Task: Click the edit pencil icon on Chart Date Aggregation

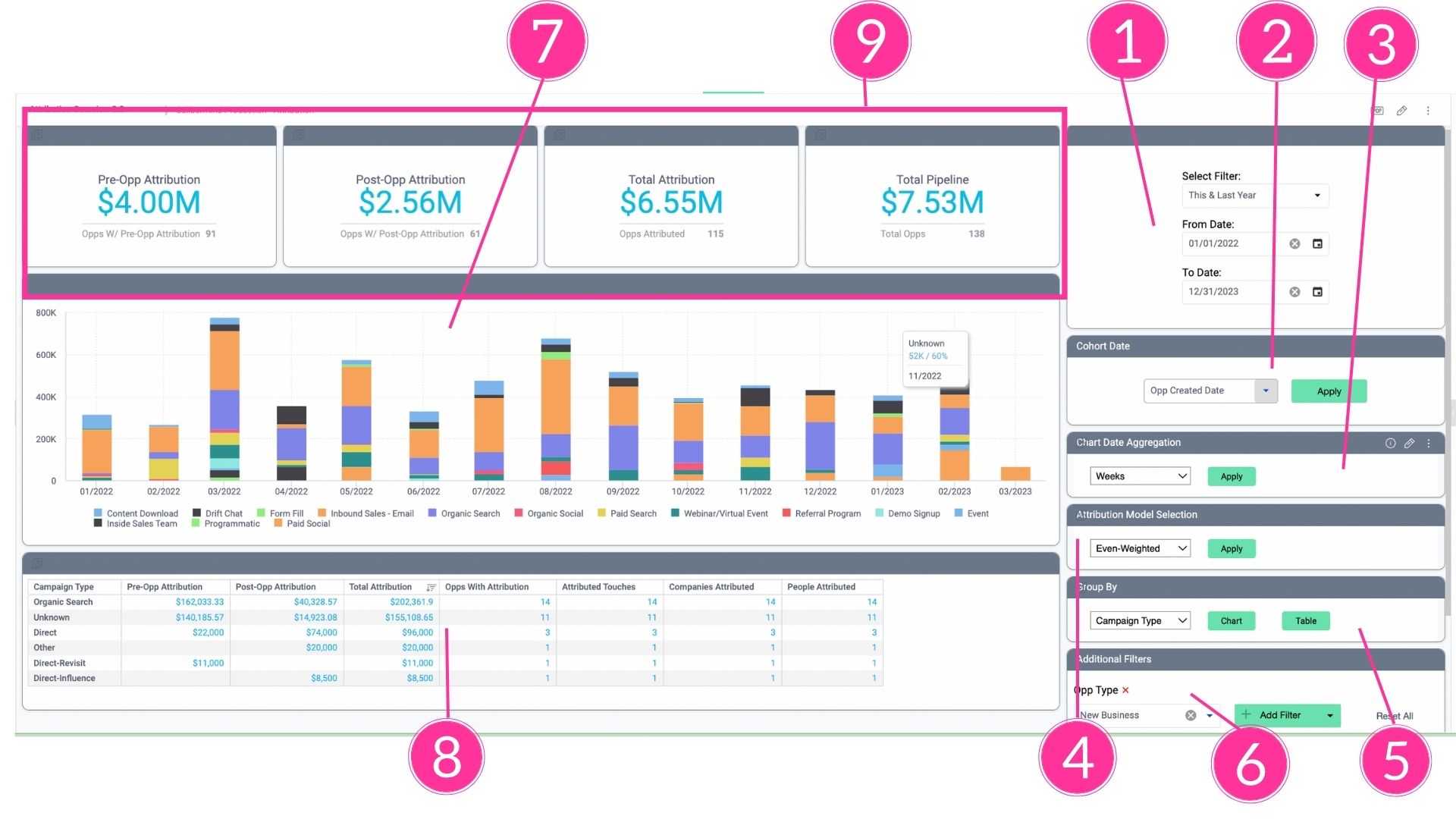Action: [x=1409, y=441]
